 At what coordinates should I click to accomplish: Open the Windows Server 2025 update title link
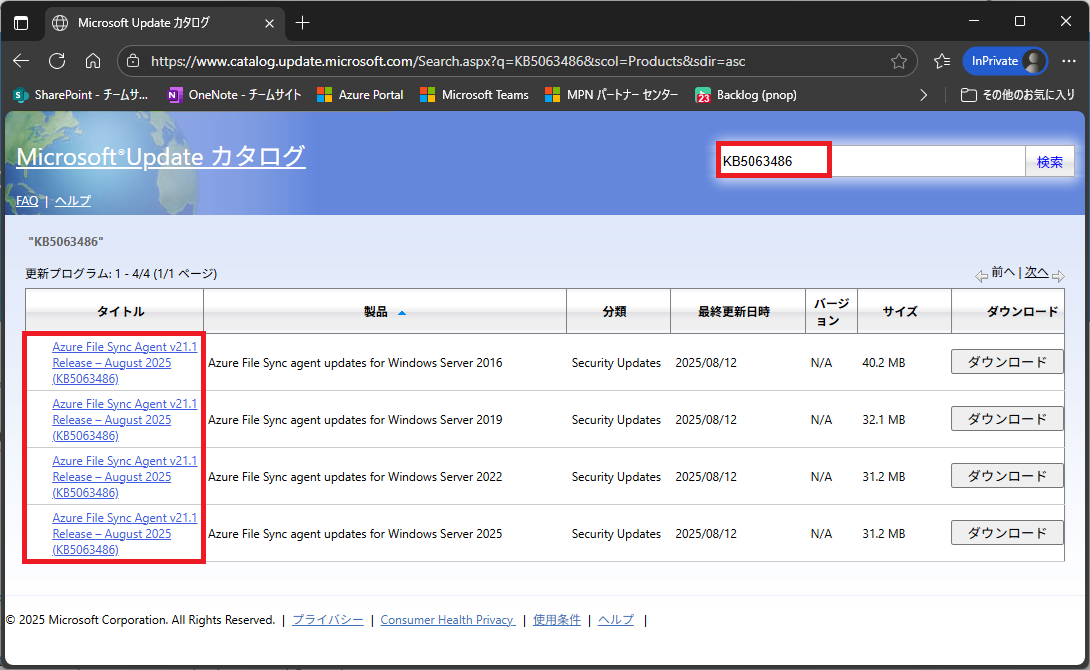[x=124, y=533]
